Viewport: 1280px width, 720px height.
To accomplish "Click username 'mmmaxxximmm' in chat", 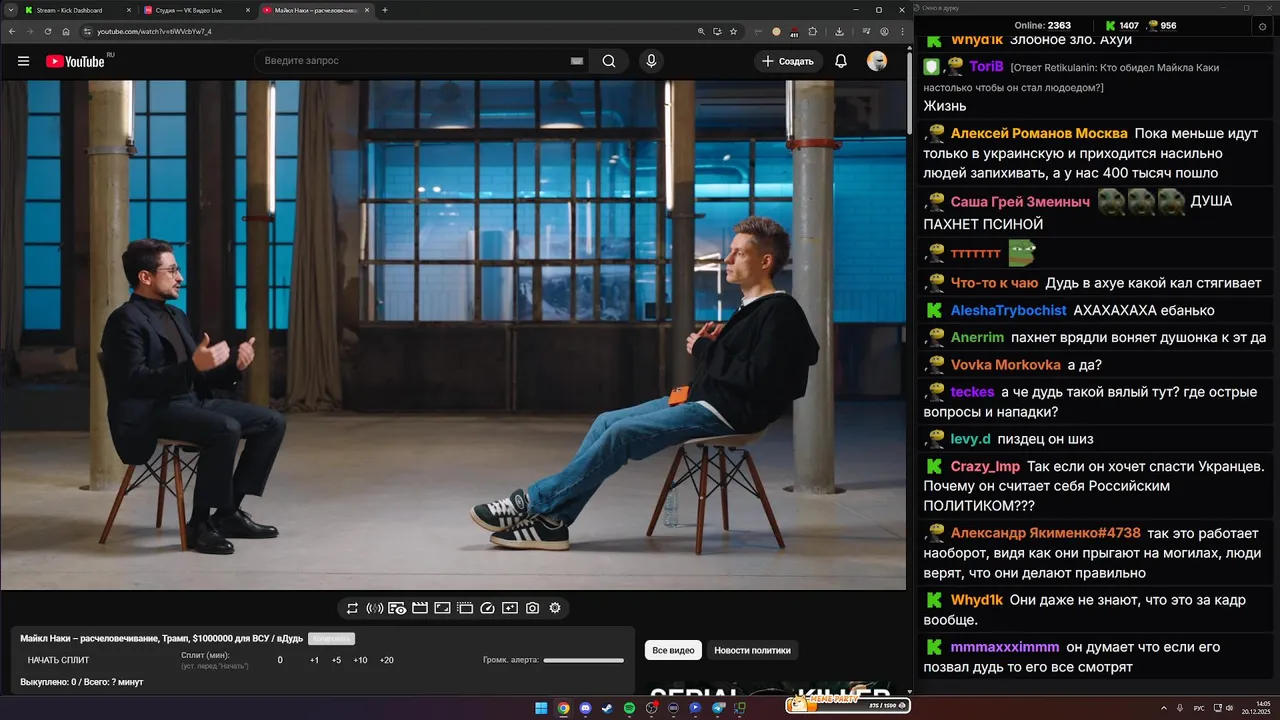I will coord(1004,647).
